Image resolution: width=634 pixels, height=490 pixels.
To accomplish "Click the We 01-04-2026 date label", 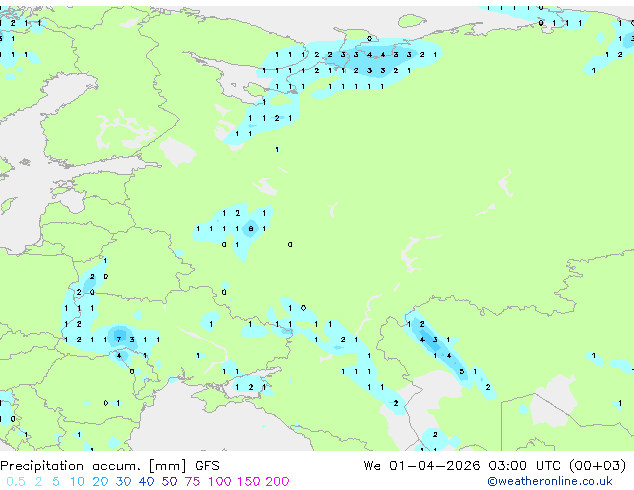I will [422, 466].
